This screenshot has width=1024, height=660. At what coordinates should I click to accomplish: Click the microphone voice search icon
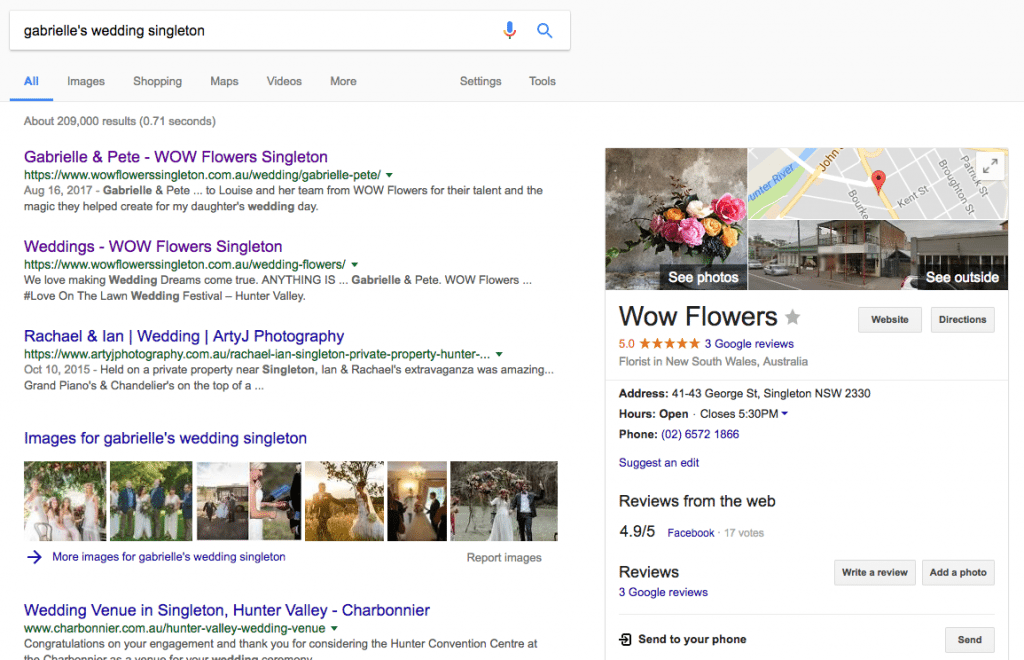click(510, 31)
